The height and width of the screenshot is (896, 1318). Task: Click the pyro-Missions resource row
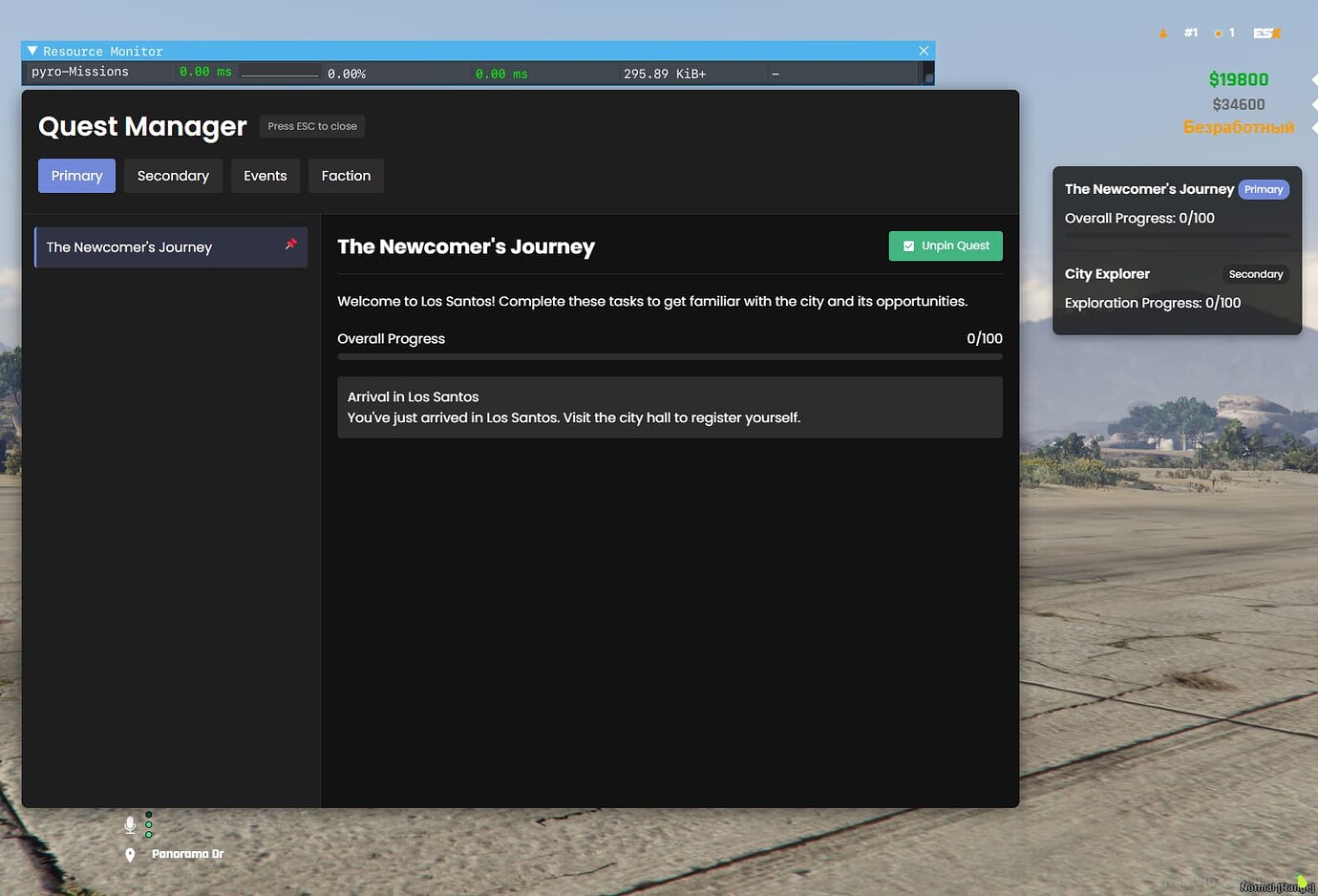[473, 74]
